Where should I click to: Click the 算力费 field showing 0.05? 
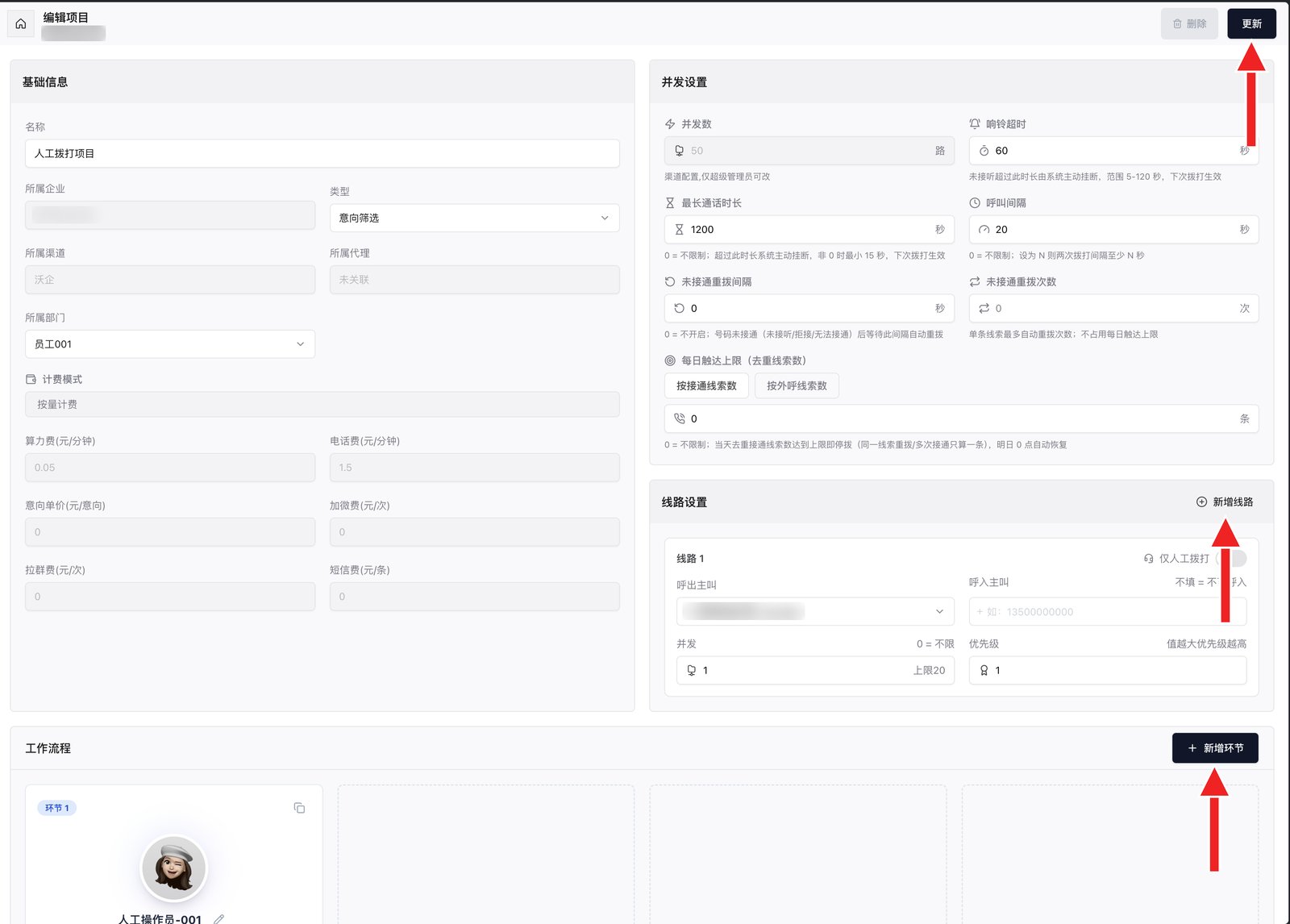point(170,468)
